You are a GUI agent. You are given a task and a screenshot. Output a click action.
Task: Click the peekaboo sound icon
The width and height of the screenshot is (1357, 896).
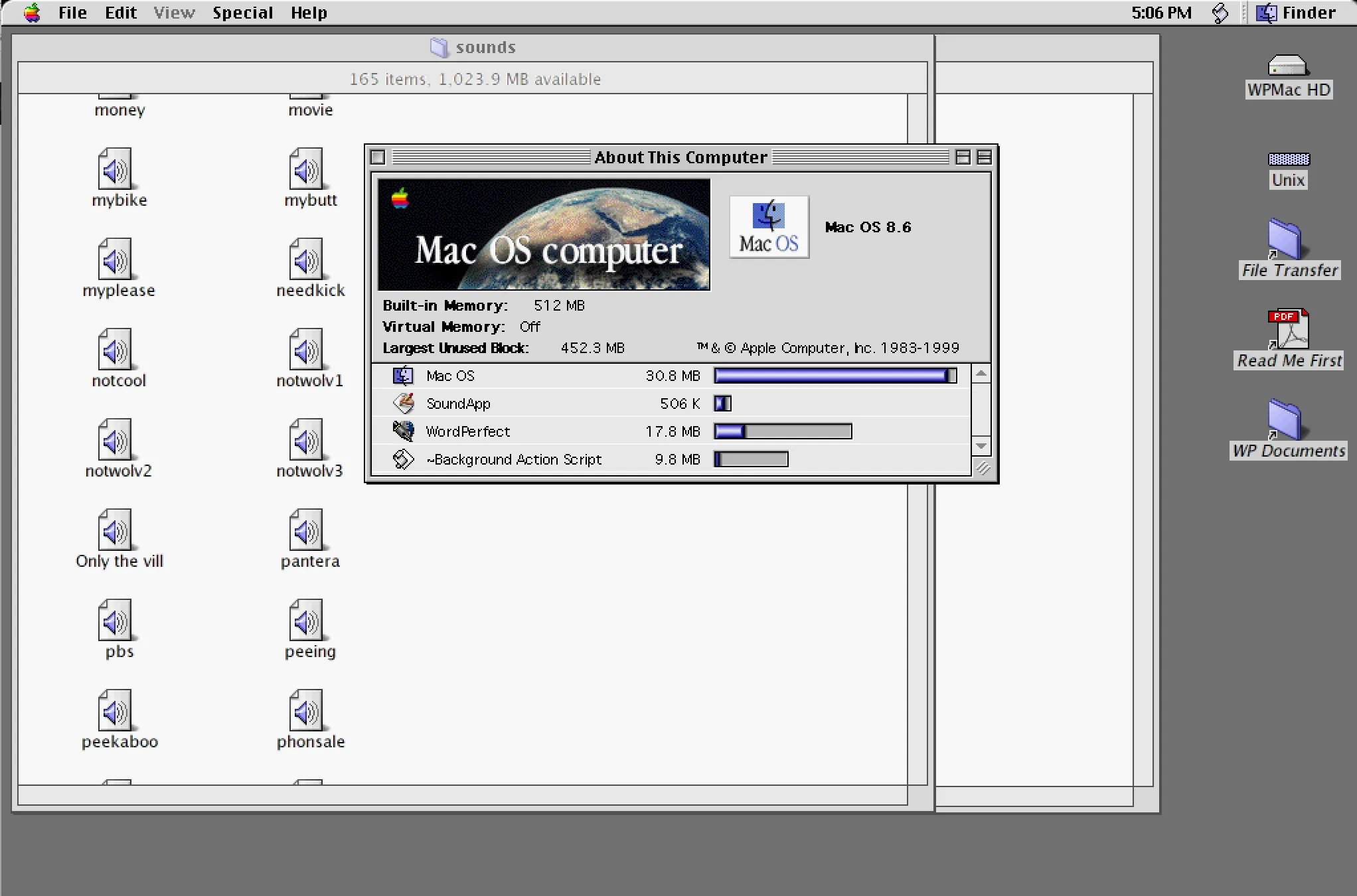[115, 710]
